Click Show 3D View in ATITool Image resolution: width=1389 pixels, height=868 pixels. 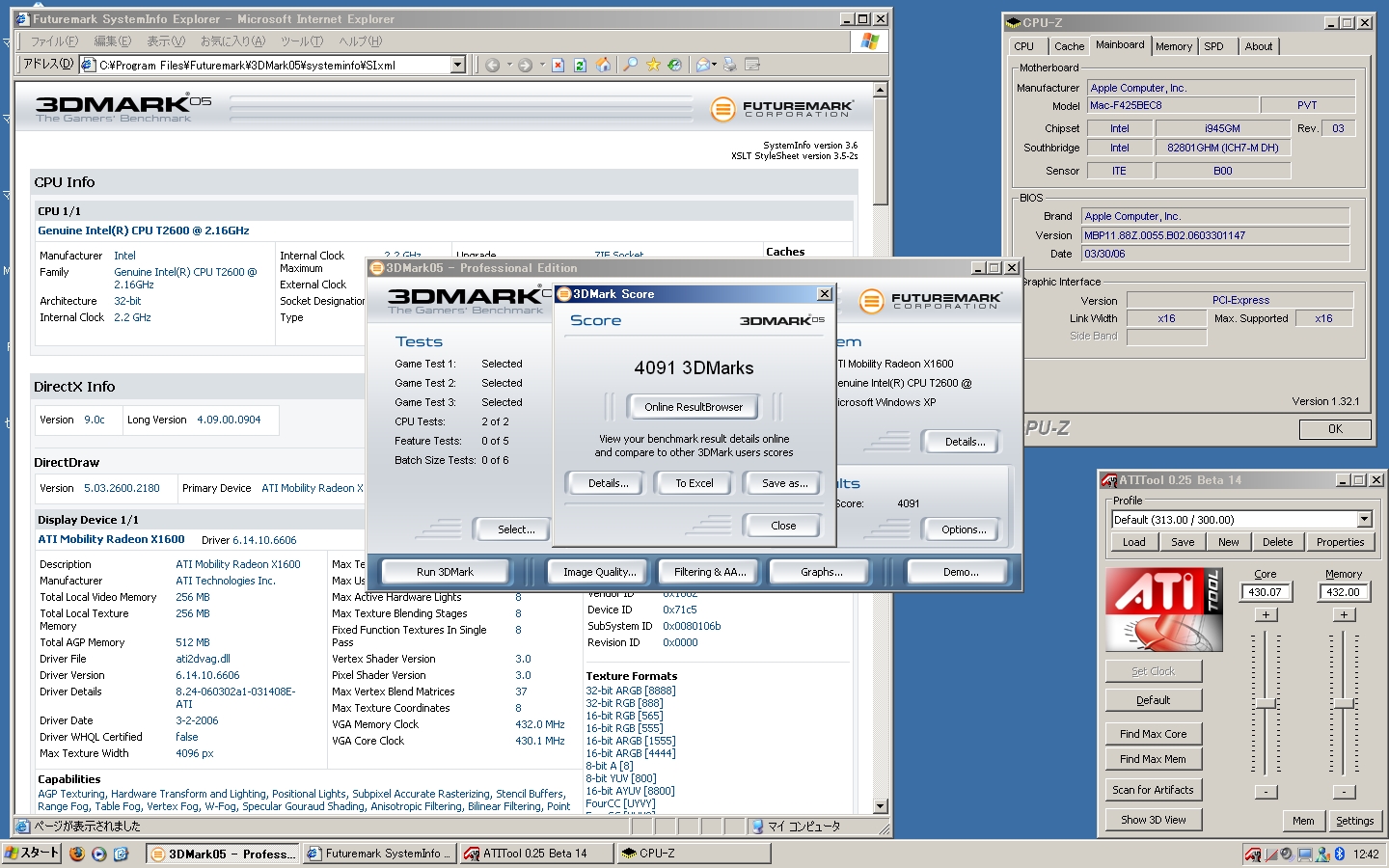tap(1154, 820)
